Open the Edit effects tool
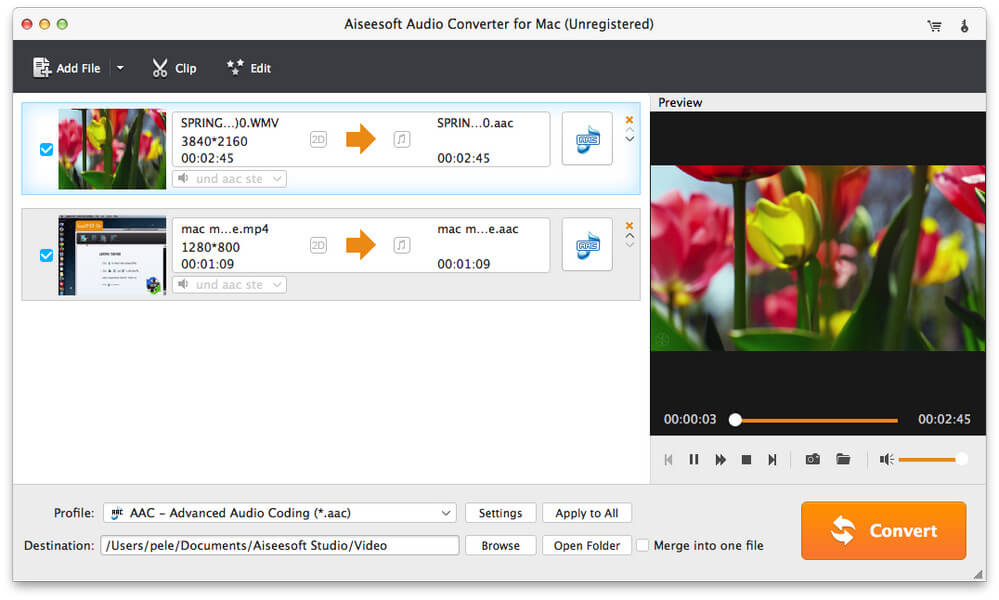Screen dimensions: 999x600 (249, 68)
